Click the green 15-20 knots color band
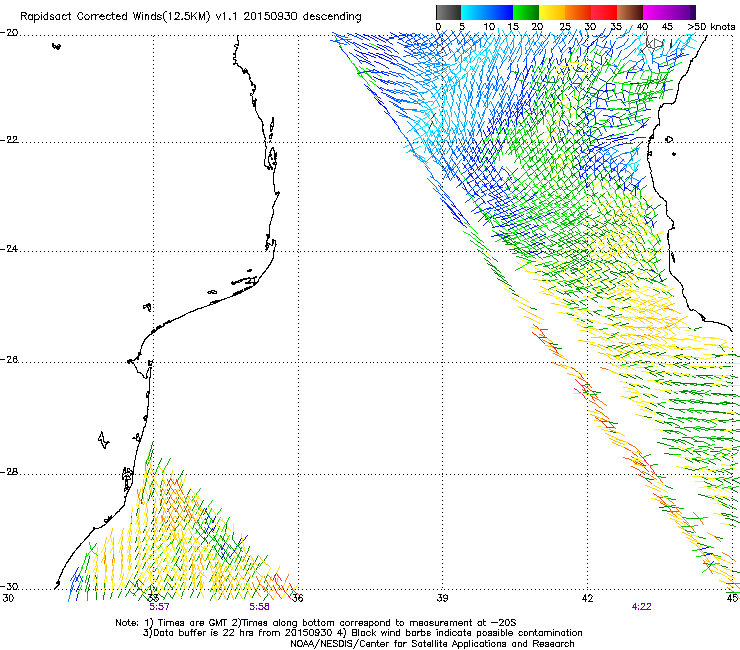740x650 pixels. (526, 12)
